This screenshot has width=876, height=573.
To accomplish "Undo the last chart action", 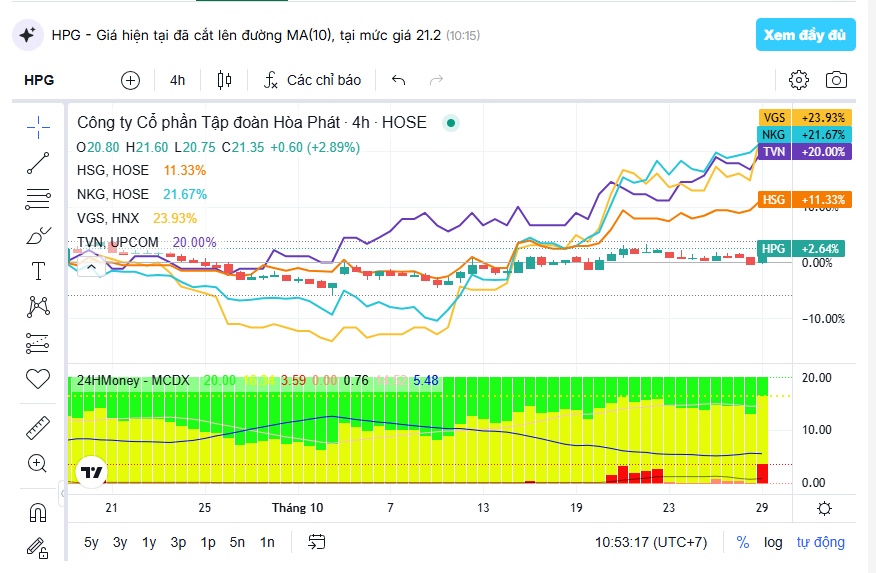I will click(x=398, y=80).
